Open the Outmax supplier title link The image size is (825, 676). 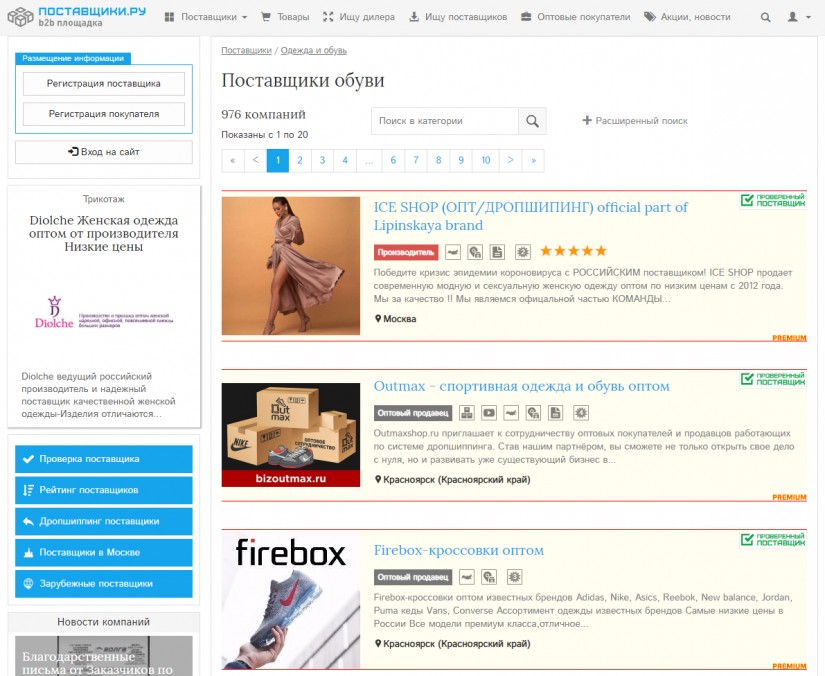pos(521,386)
